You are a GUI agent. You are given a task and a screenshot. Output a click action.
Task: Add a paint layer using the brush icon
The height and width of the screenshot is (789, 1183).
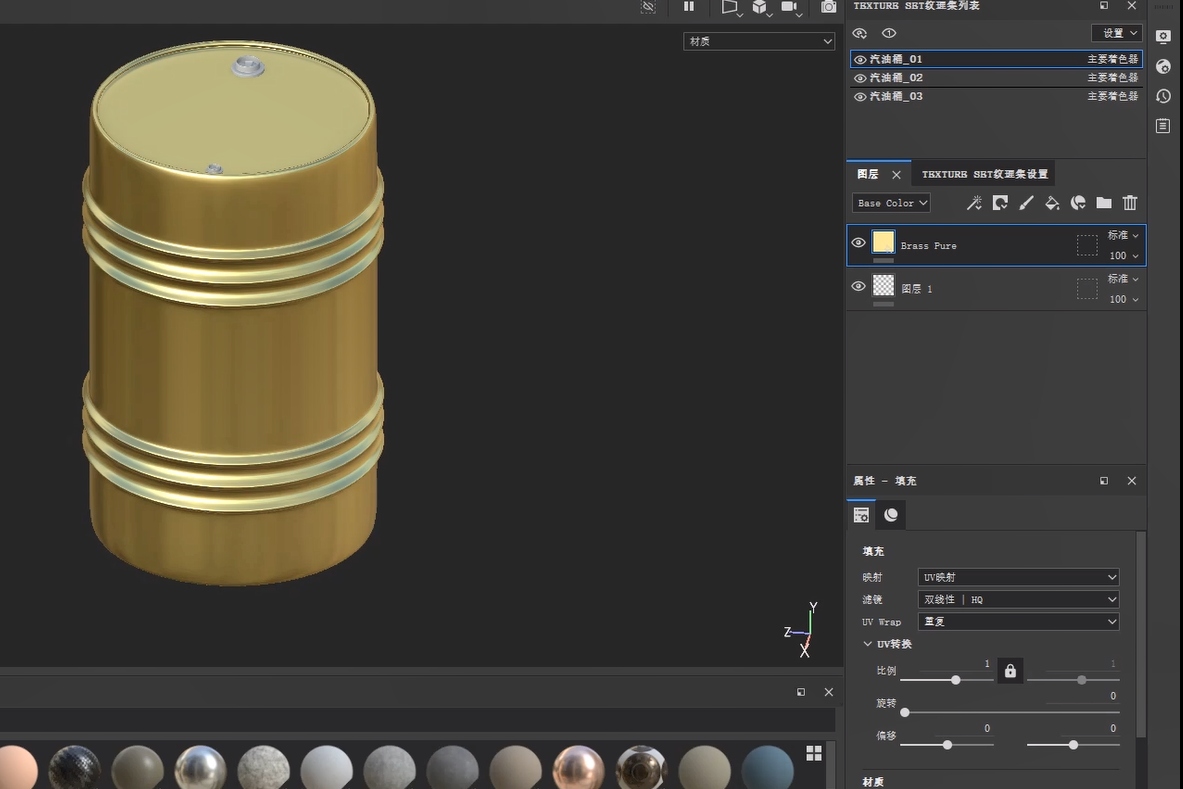click(x=1026, y=203)
